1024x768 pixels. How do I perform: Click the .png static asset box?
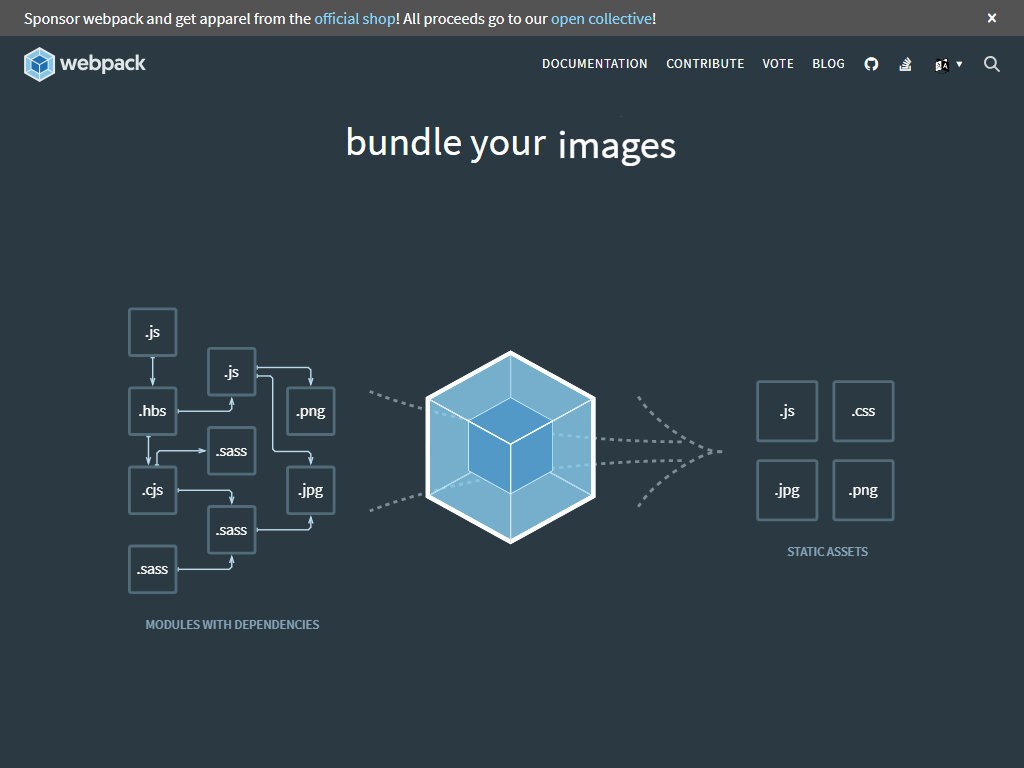pyautogui.click(x=863, y=490)
